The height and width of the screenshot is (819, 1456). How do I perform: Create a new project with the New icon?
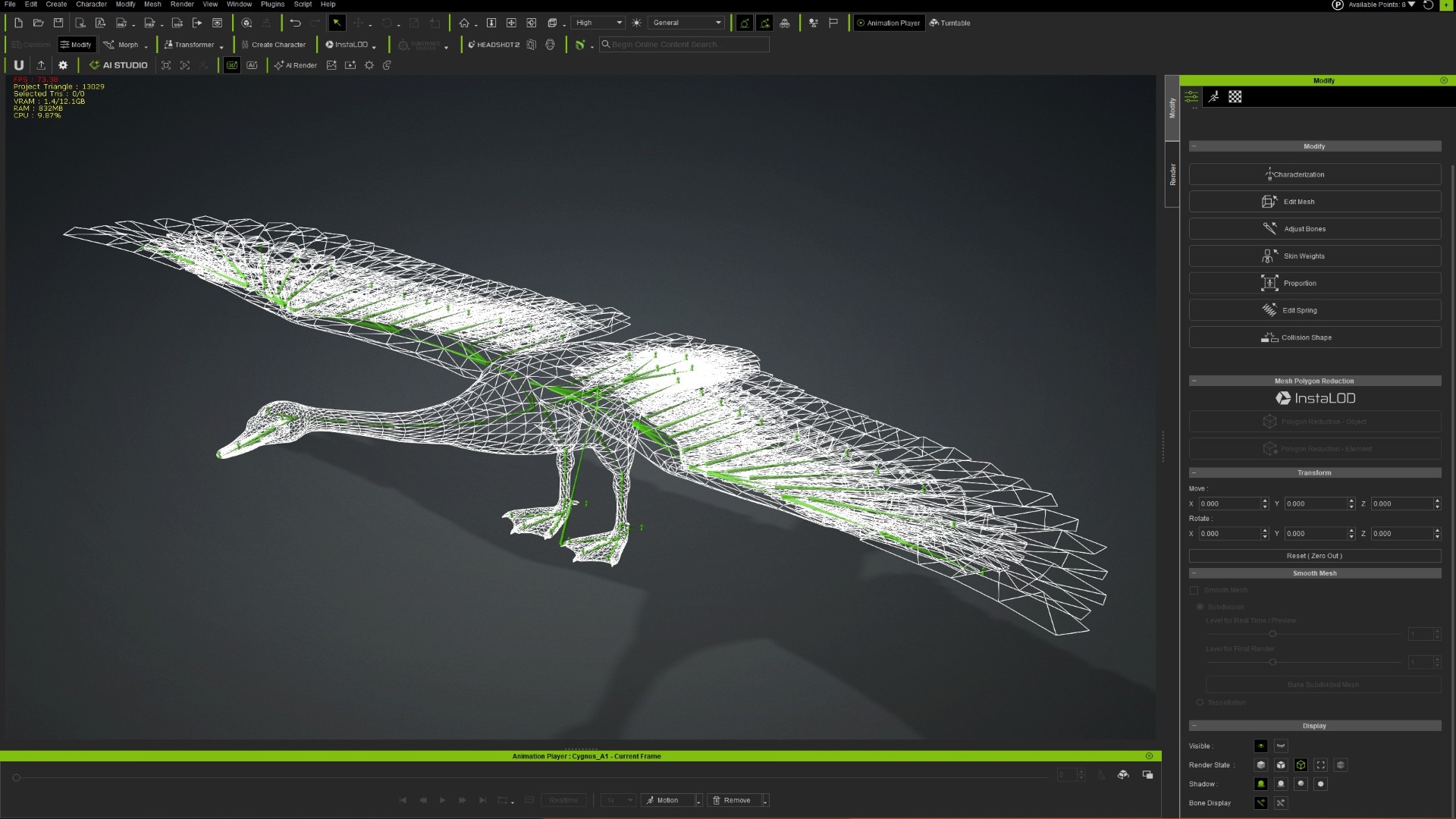[18, 23]
